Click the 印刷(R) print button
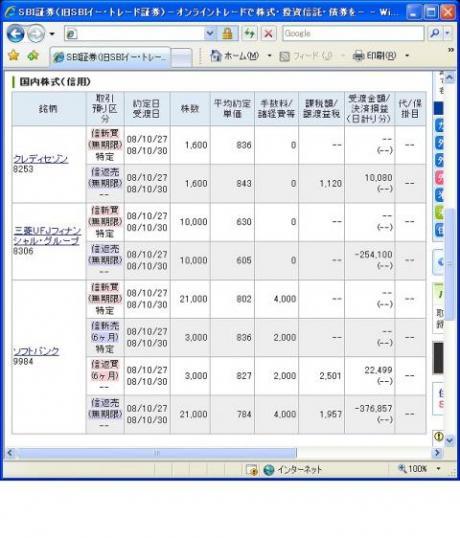This screenshot has width=460, height=538. pos(375,56)
